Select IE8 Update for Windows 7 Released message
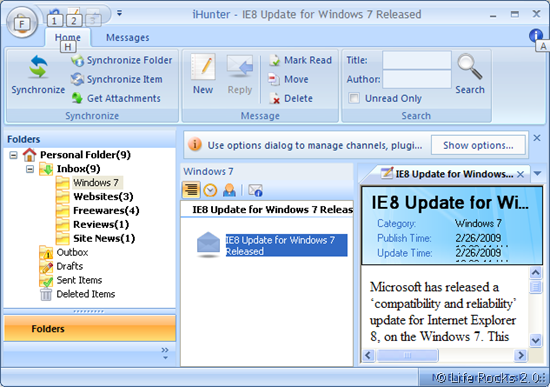Image resolution: width=550 pixels, height=387 pixels. click(286, 245)
